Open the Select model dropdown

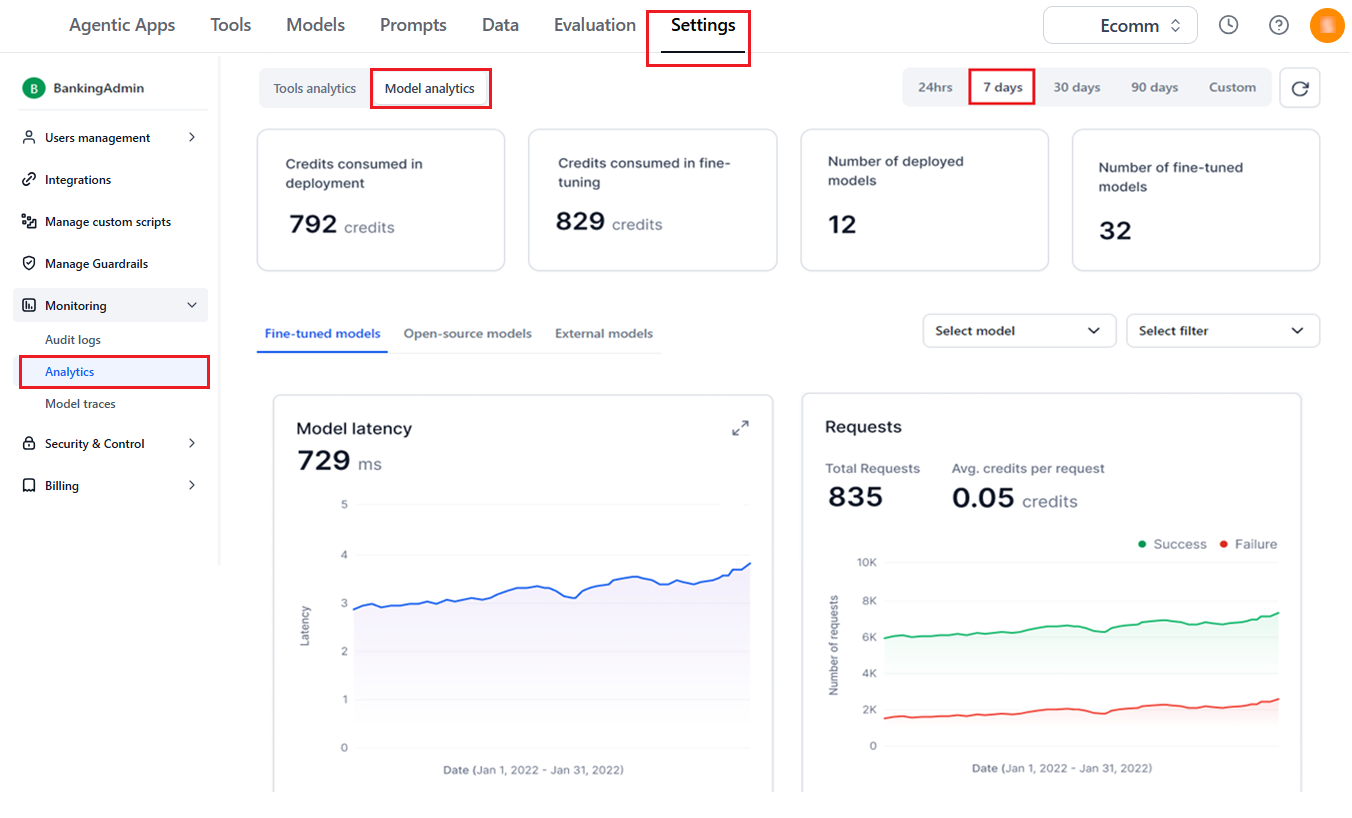pos(1019,331)
